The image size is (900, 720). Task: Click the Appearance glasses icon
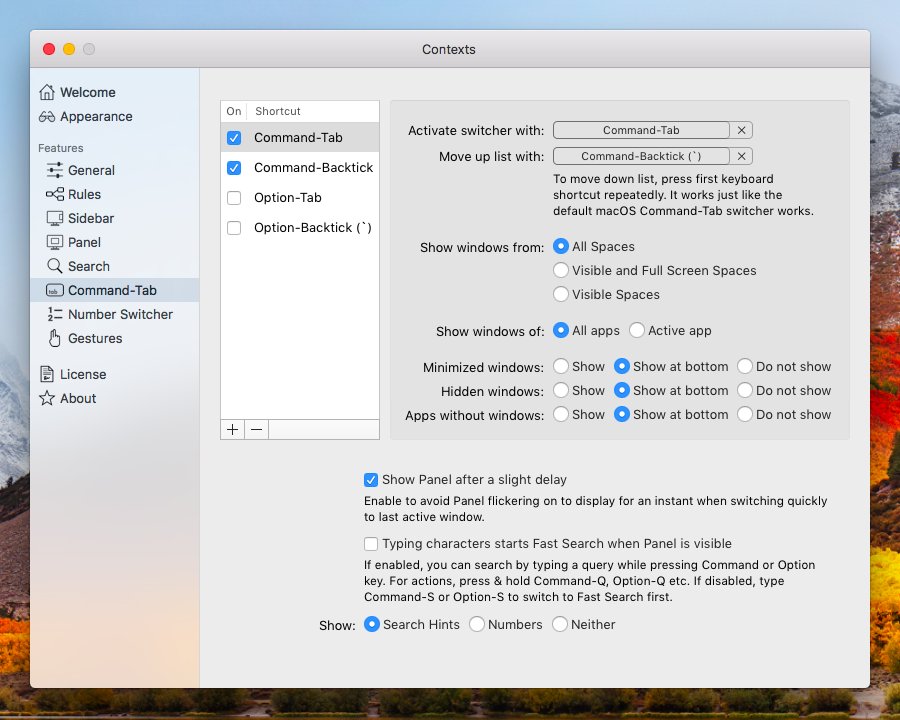[47, 117]
